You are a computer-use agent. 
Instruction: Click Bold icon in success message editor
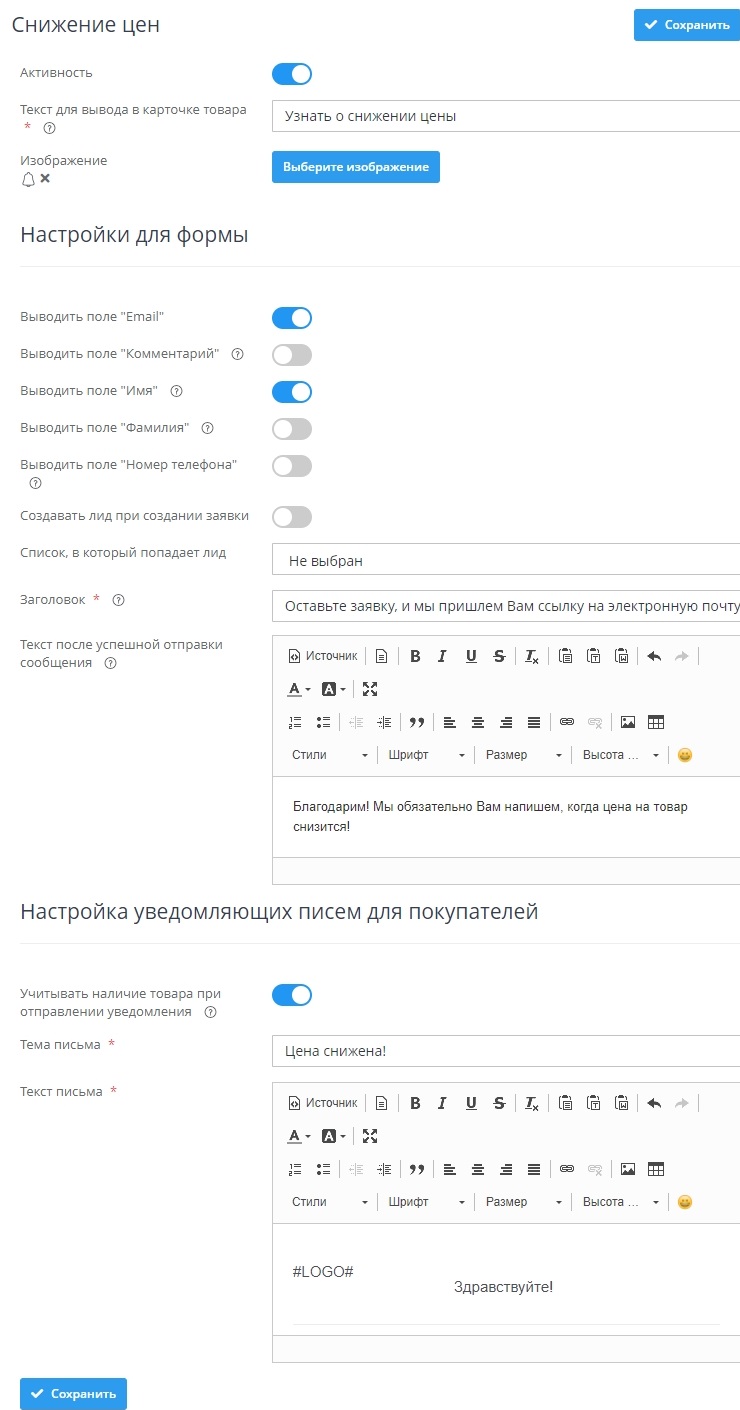coord(415,656)
